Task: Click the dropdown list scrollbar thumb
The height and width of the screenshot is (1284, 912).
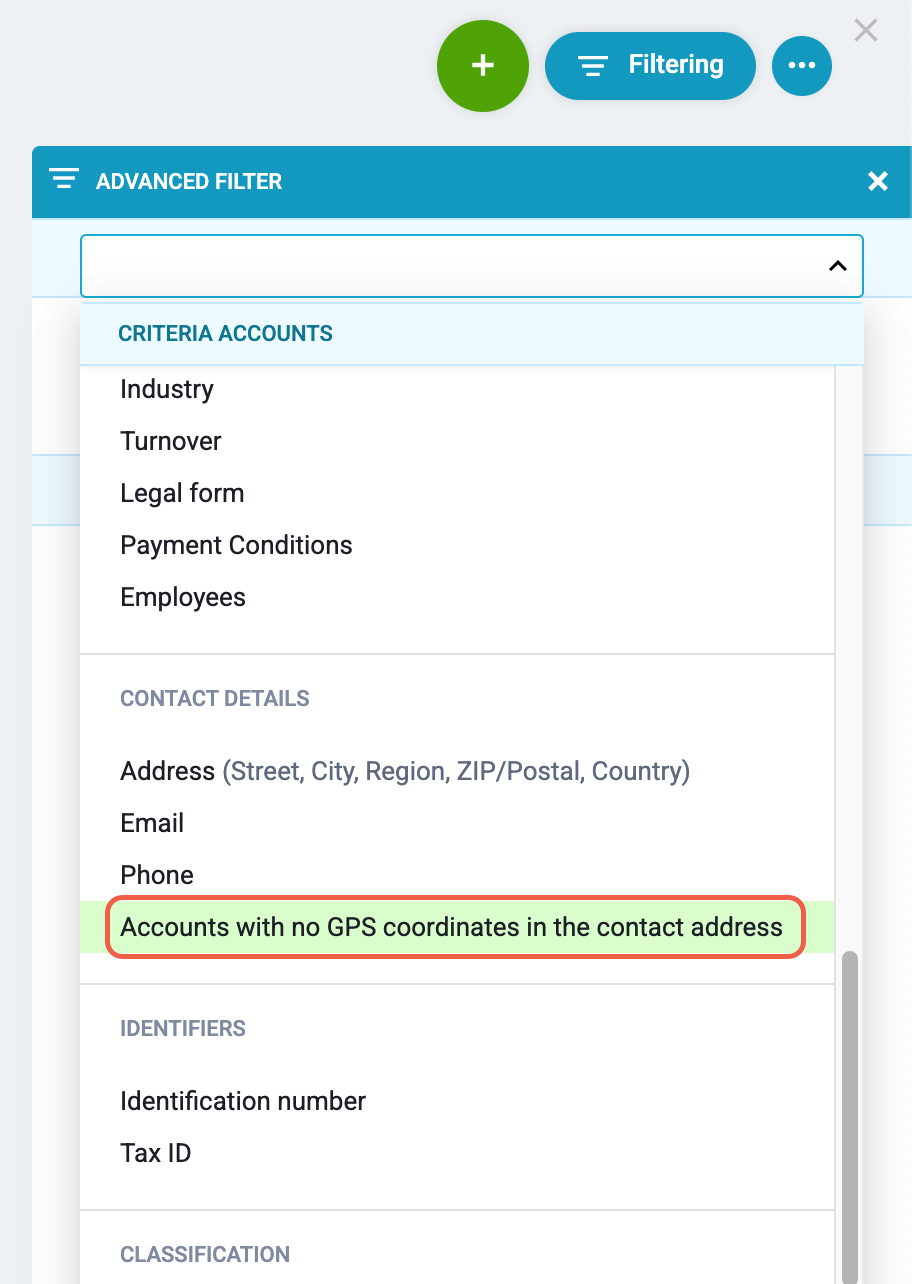Action: click(x=849, y=1110)
